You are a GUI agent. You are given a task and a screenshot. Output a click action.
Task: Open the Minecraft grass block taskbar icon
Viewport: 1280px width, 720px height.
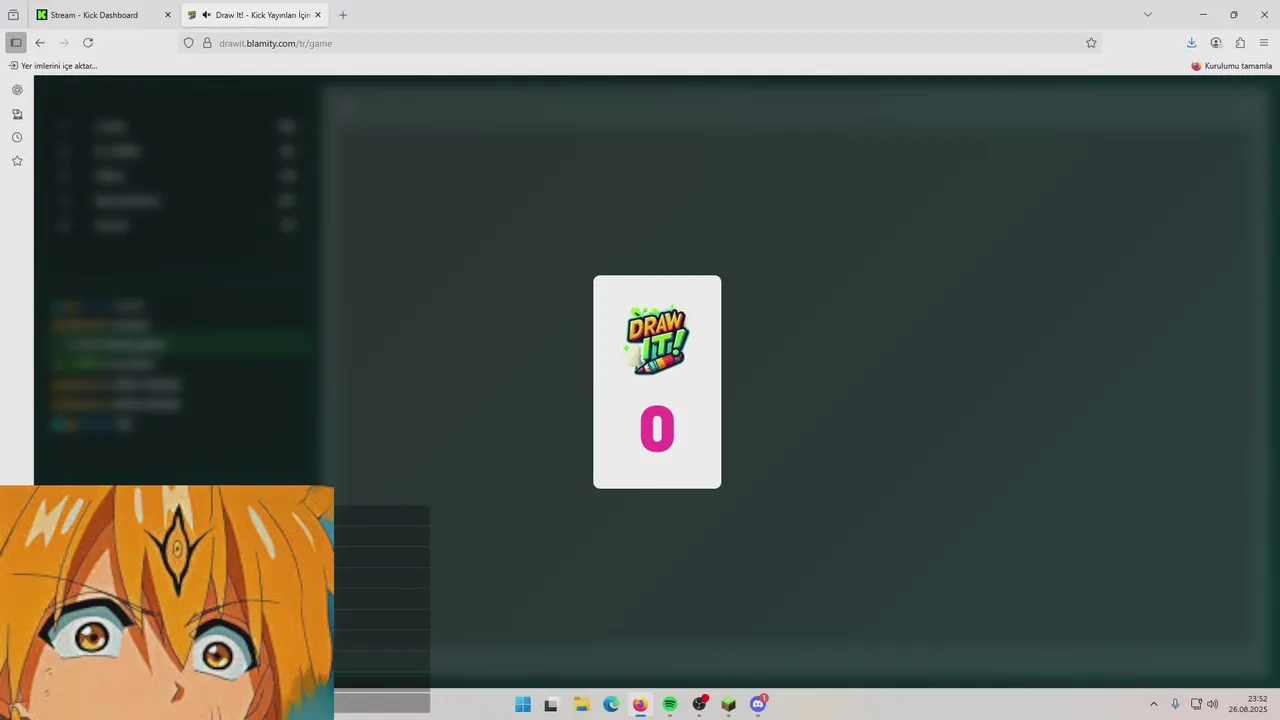pos(729,704)
